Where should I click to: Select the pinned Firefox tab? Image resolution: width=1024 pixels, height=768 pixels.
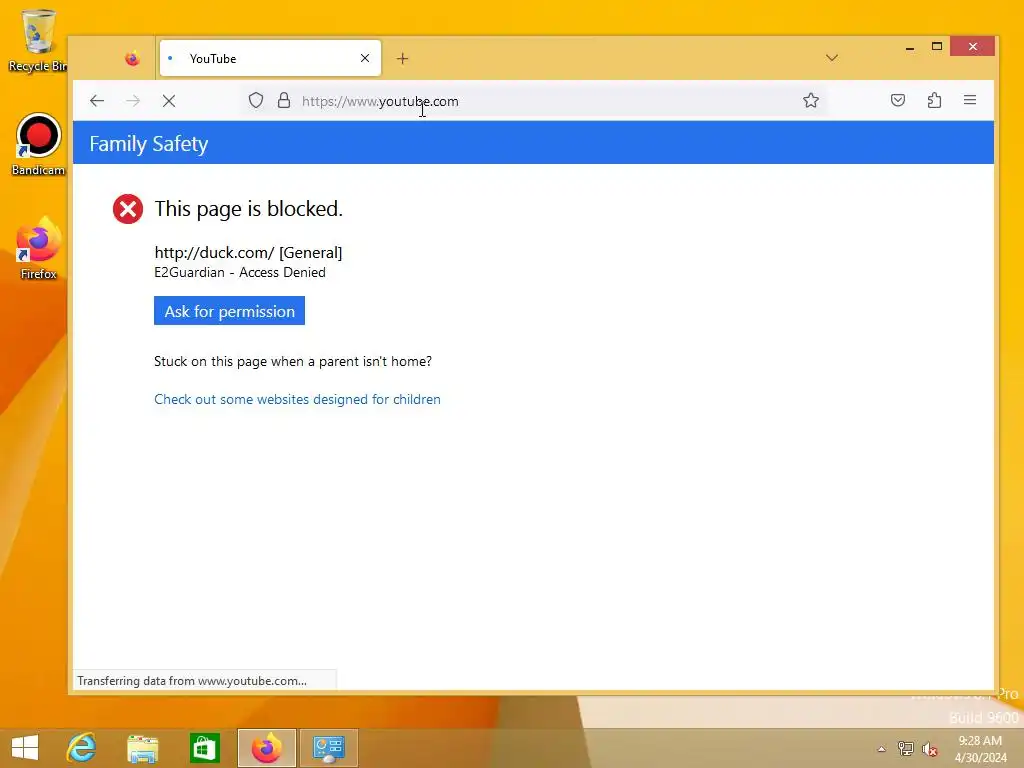(132, 59)
